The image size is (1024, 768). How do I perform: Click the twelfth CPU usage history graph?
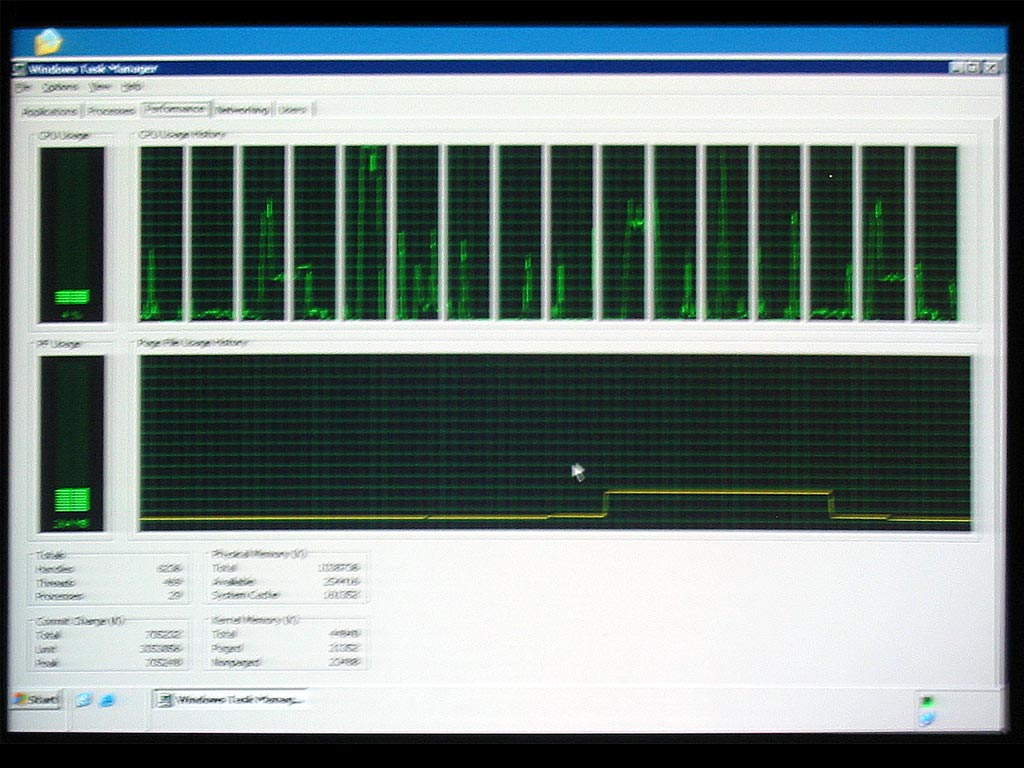tap(728, 232)
